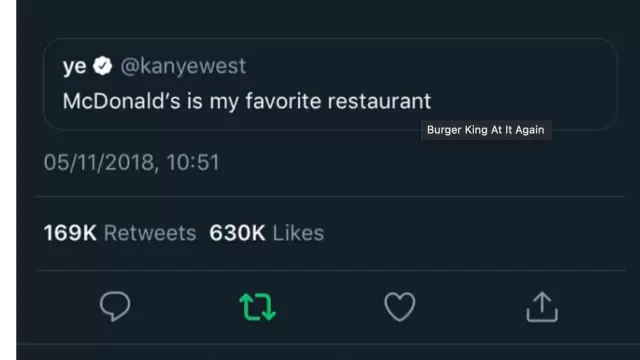Click the word restaurant in the tweet

[x=379, y=101]
